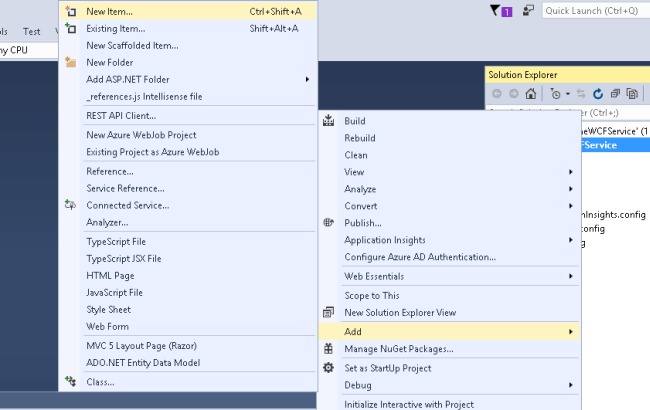Expand the Add ASP.NET Folder submenu
The image size is (650, 410).
coord(188,80)
